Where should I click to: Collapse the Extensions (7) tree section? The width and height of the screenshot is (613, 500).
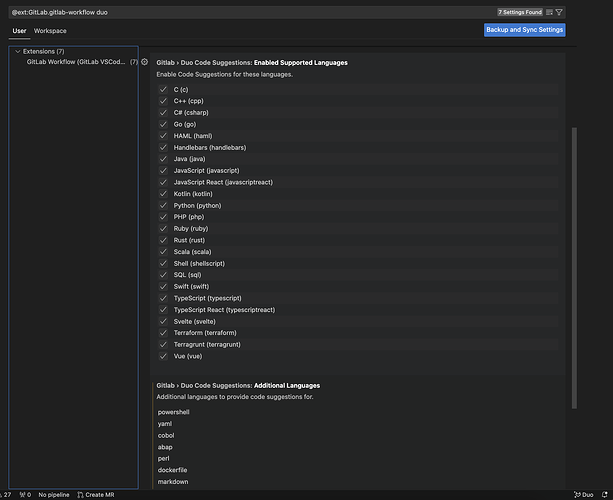point(18,51)
